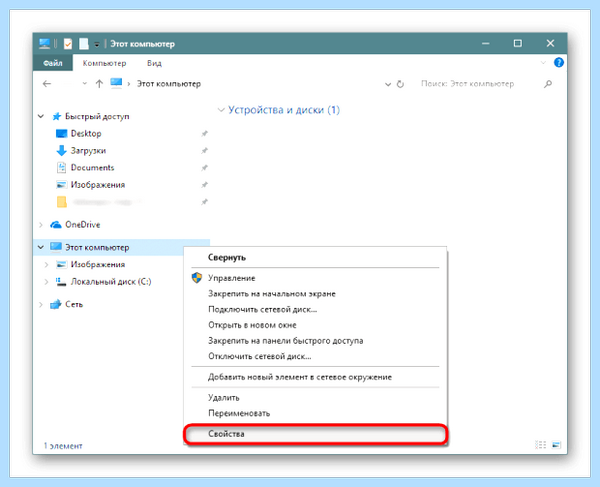Click Properties icon in quick access toolbar
Screen dimensions: 600x487
[x=68, y=44]
